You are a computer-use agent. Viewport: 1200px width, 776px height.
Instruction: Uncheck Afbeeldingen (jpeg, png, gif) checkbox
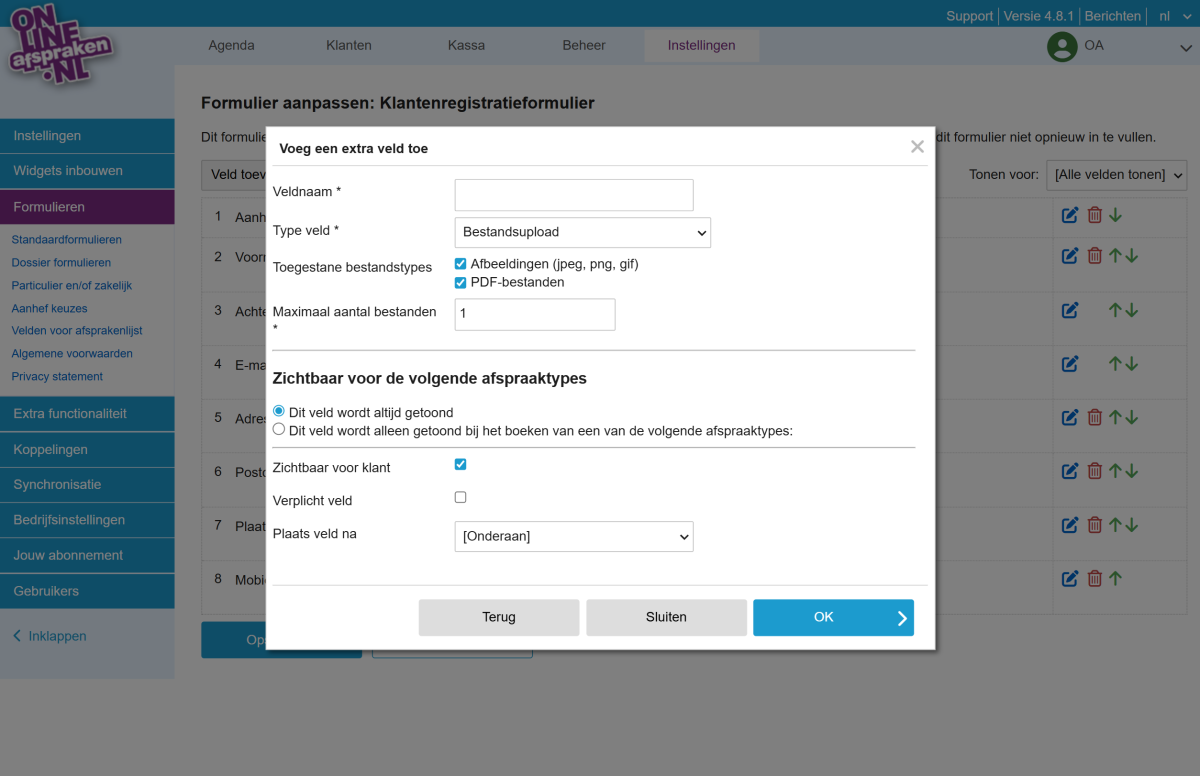461,264
